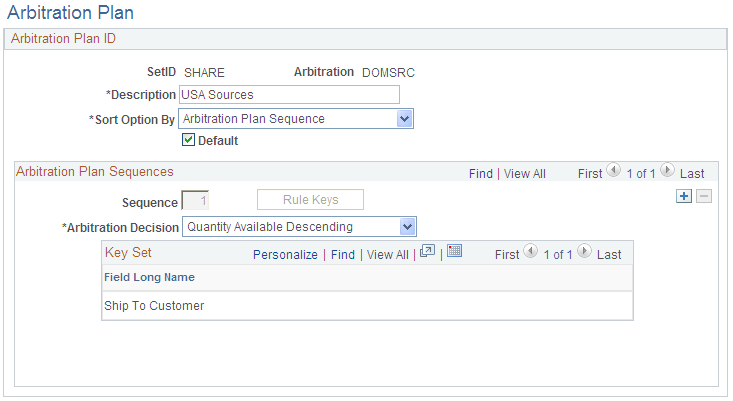Delete the current sequence row with minus icon
733x401 pixels.
(x=704, y=196)
